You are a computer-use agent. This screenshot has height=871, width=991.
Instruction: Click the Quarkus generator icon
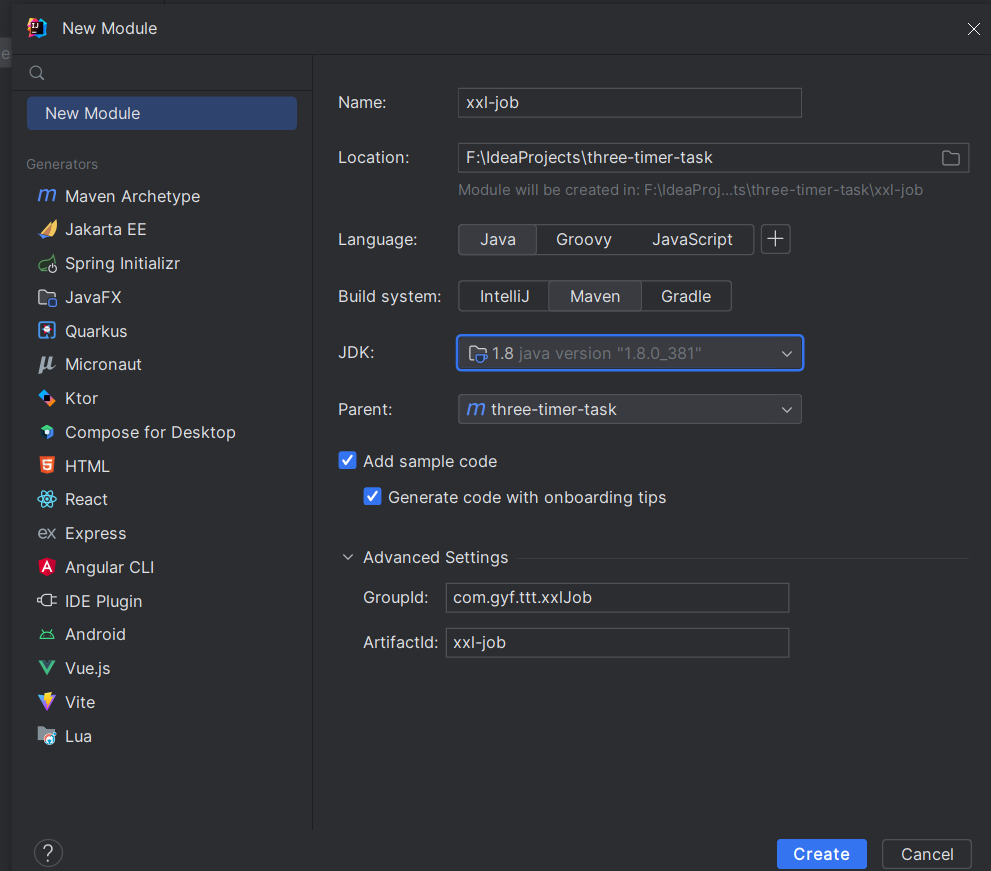[x=47, y=331]
